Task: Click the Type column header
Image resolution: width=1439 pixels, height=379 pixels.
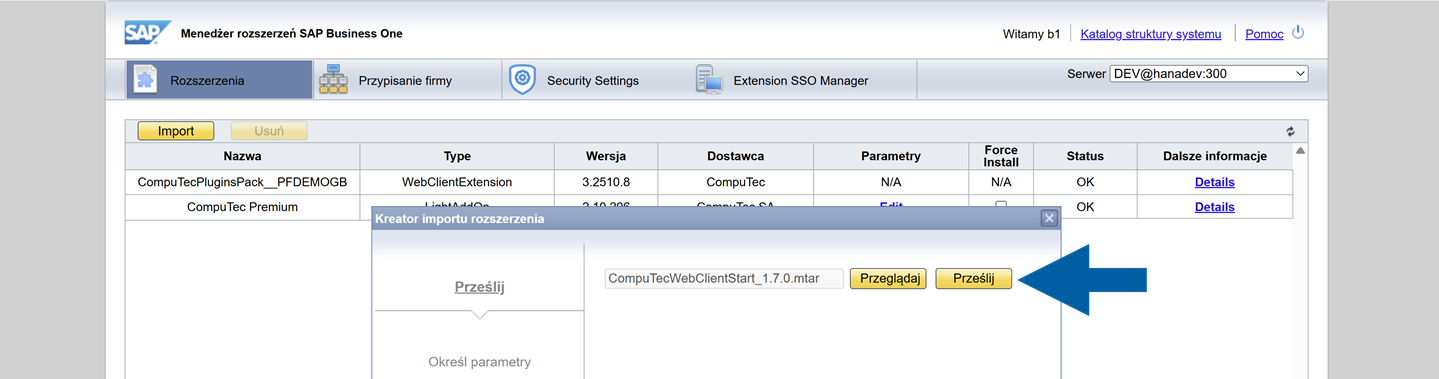Action: (x=457, y=156)
